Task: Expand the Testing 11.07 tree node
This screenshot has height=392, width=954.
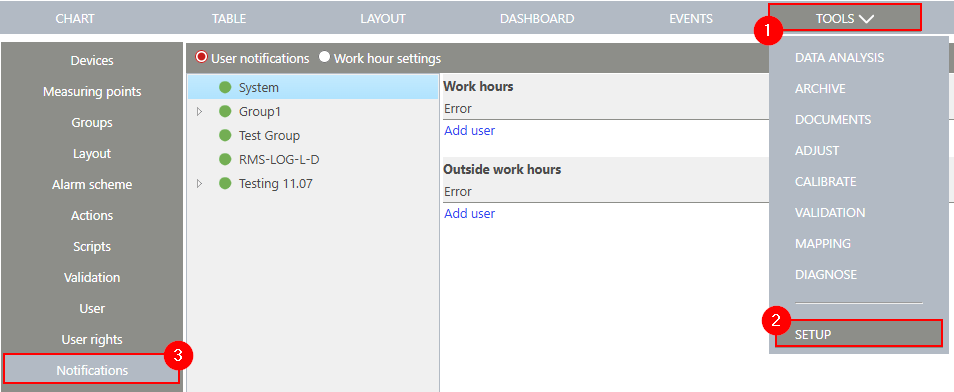Action: (x=200, y=183)
